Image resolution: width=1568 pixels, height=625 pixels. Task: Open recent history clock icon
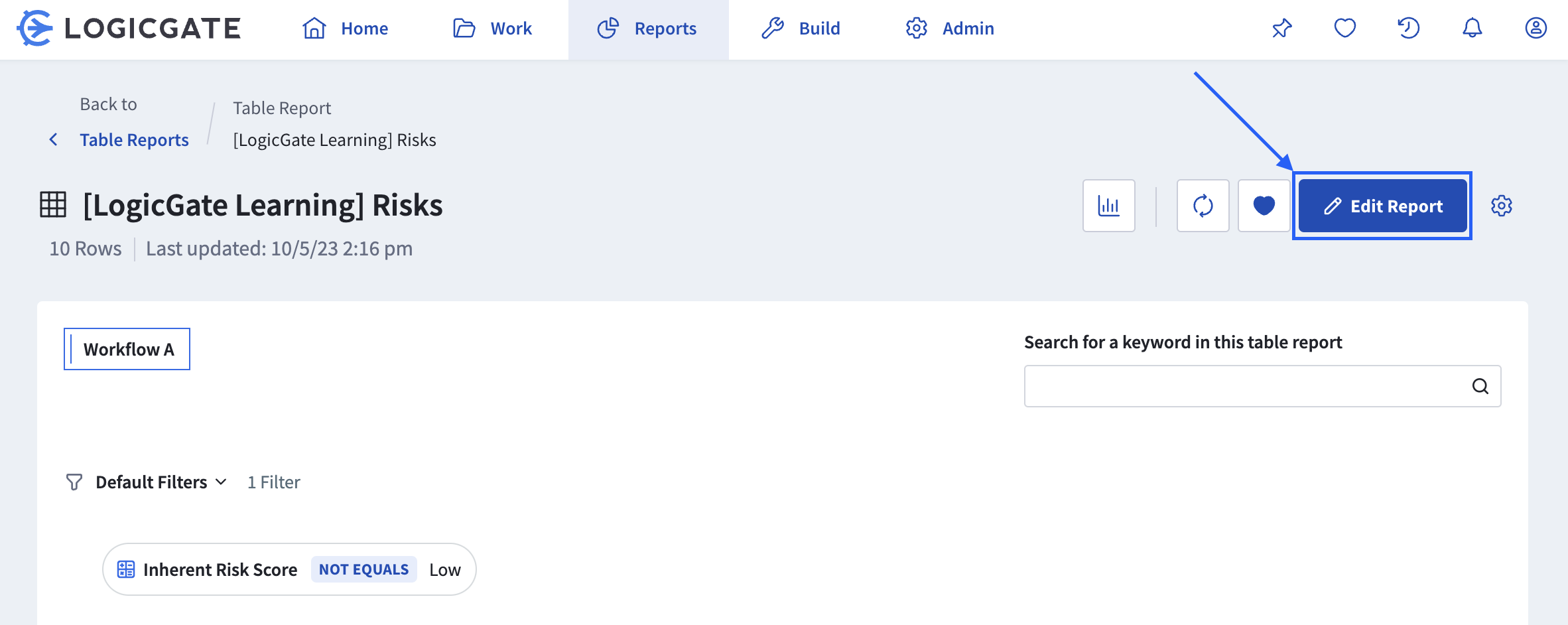[1408, 29]
